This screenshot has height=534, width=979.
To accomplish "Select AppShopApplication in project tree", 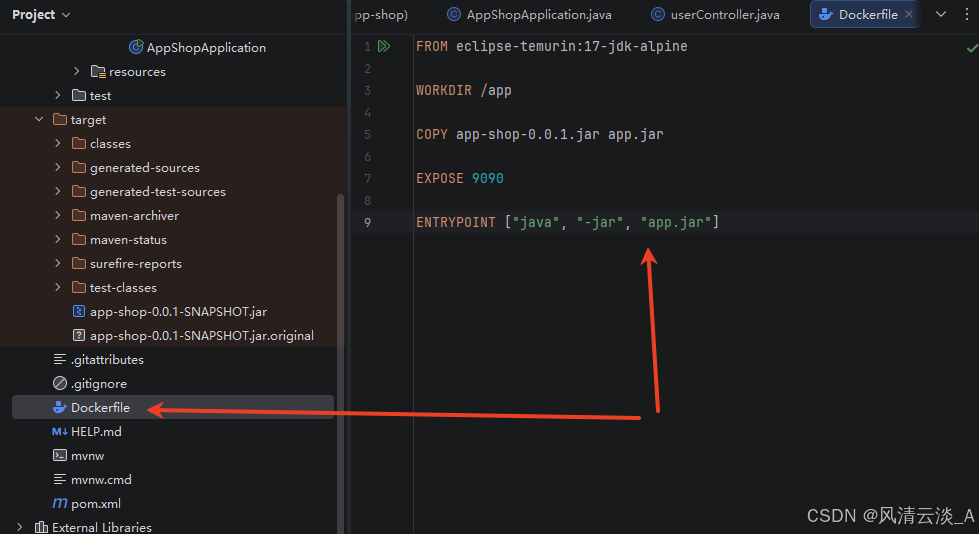I will (x=206, y=47).
